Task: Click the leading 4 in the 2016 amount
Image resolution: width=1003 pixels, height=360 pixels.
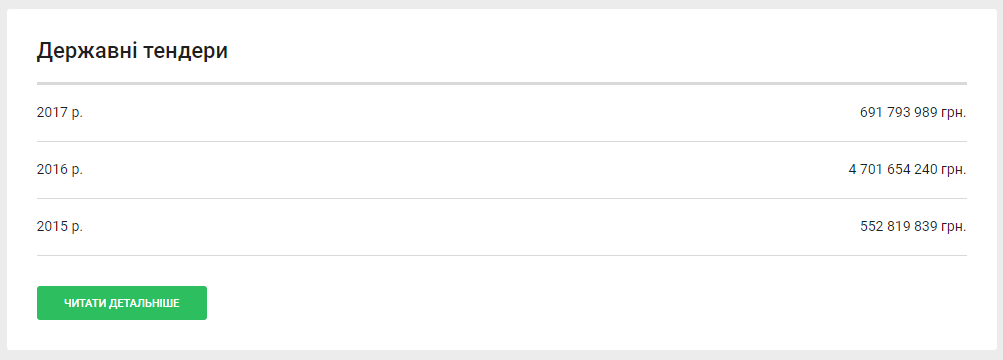Action: (x=853, y=170)
